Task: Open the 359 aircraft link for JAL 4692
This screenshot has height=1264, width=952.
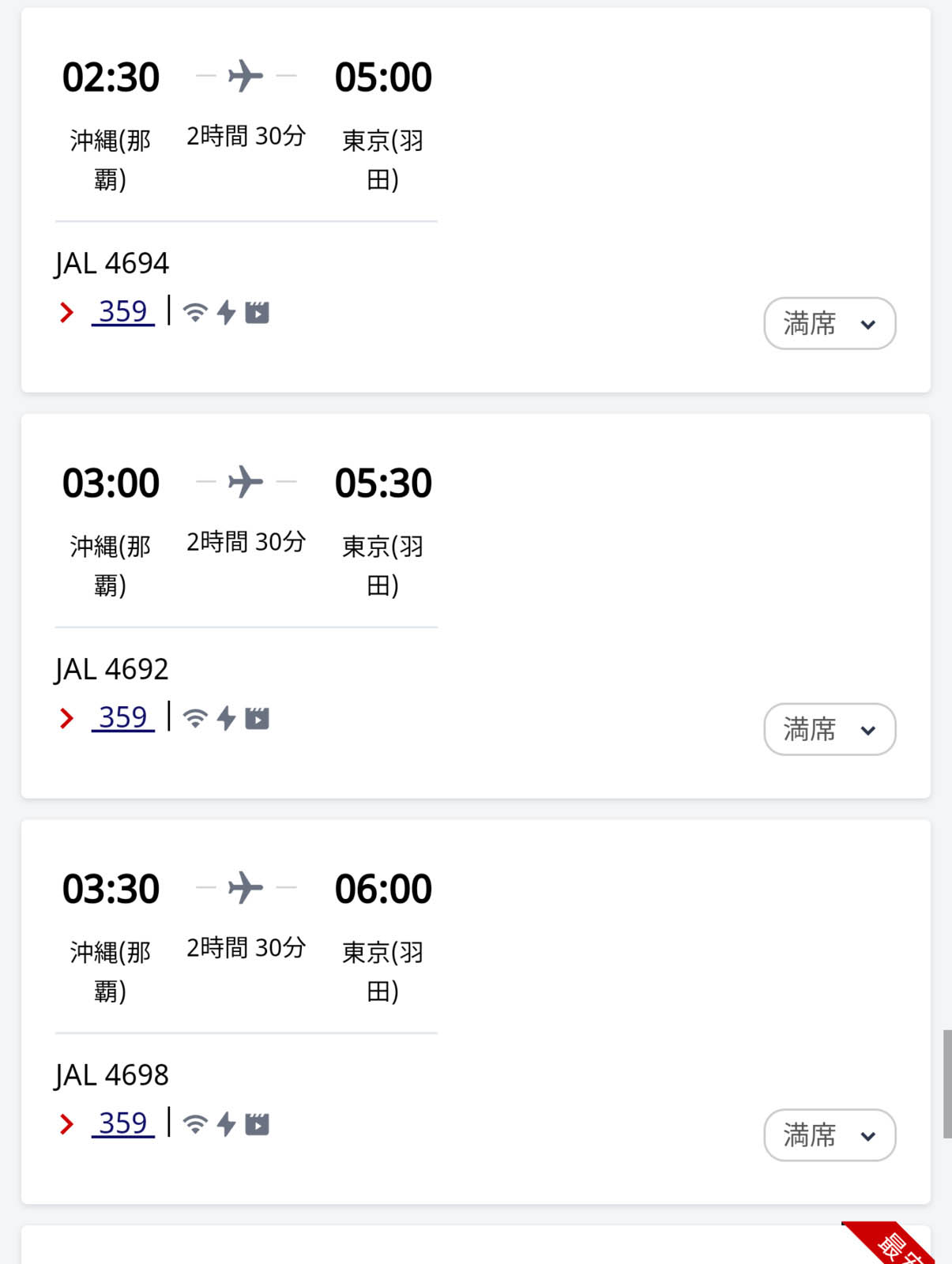Action: point(123,717)
